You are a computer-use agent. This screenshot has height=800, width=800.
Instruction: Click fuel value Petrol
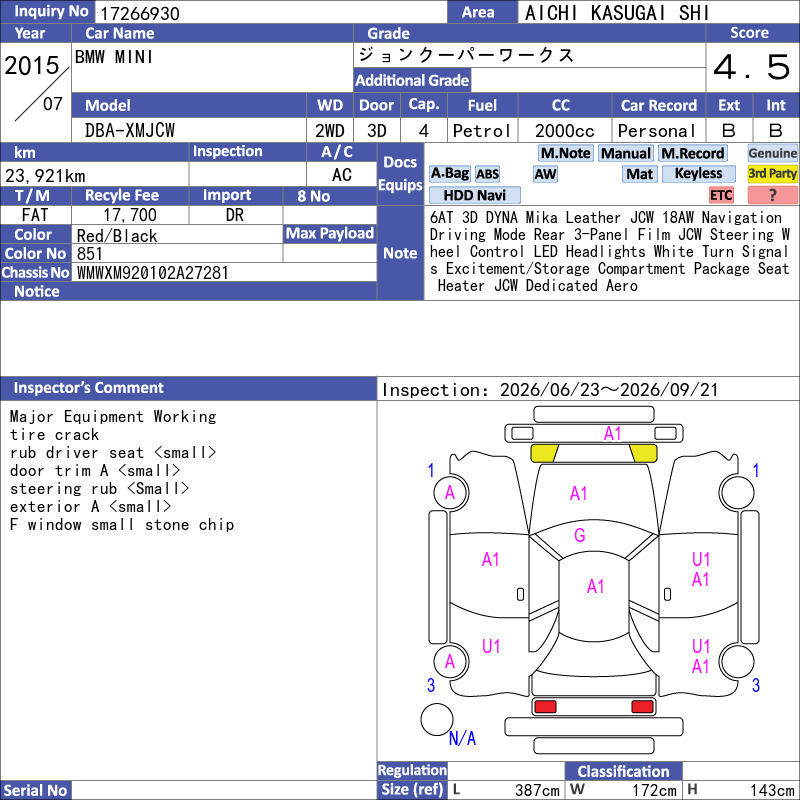[x=482, y=131]
